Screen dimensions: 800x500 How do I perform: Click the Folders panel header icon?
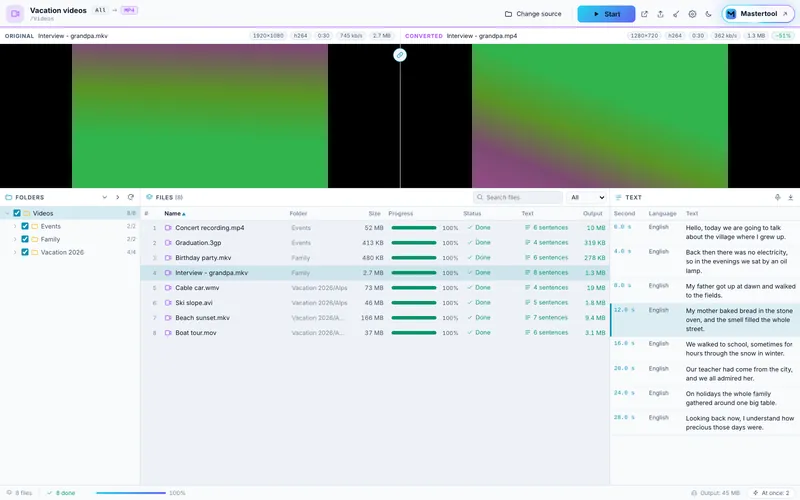click(x=8, y=197)
